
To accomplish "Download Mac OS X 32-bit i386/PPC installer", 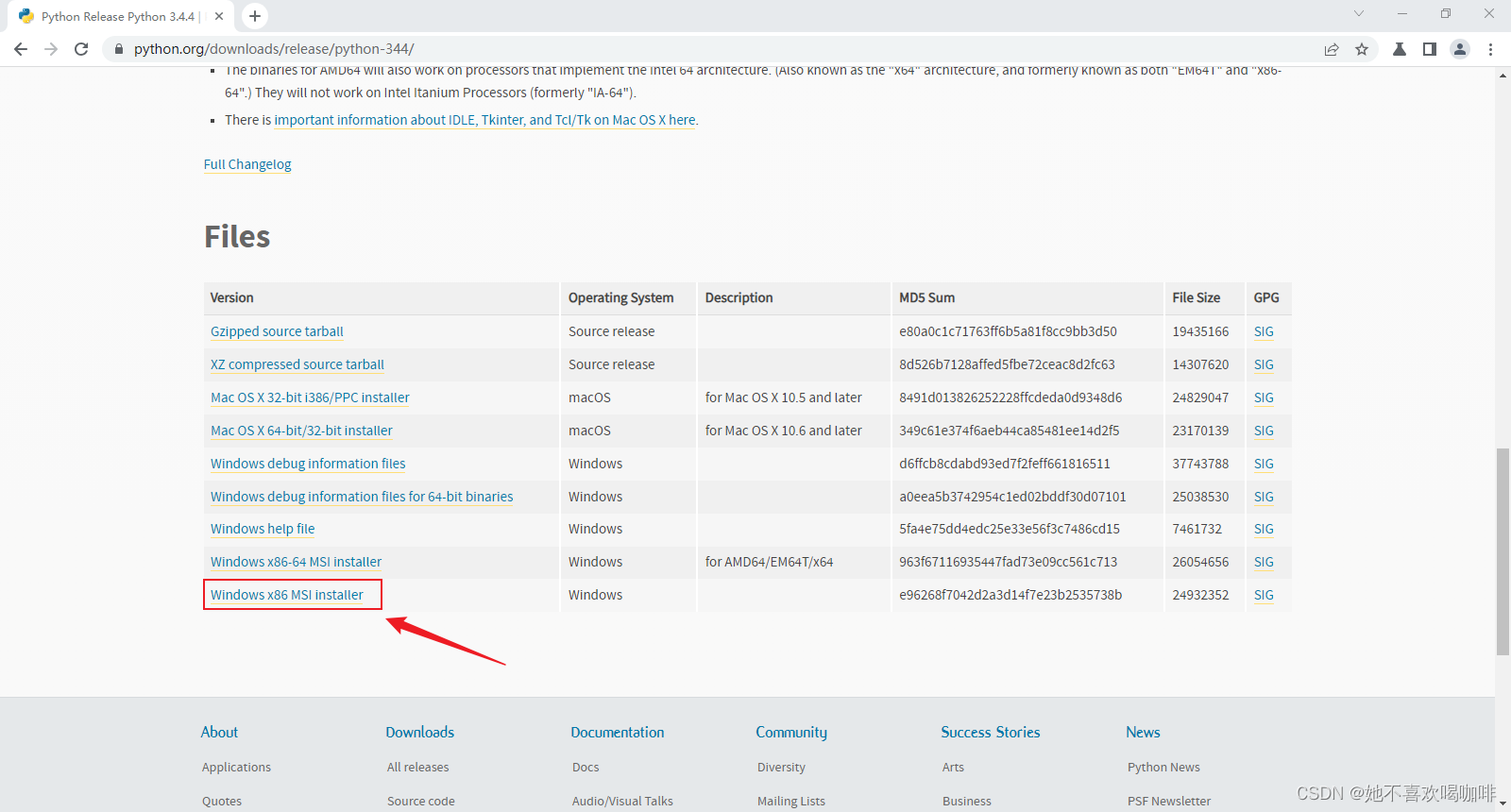I will [x=310, y=398].
